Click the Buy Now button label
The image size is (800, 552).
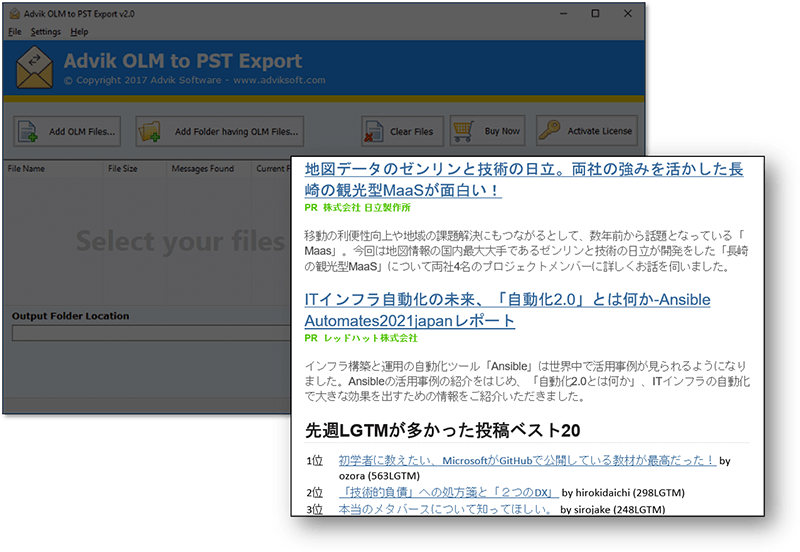point(502,131)
